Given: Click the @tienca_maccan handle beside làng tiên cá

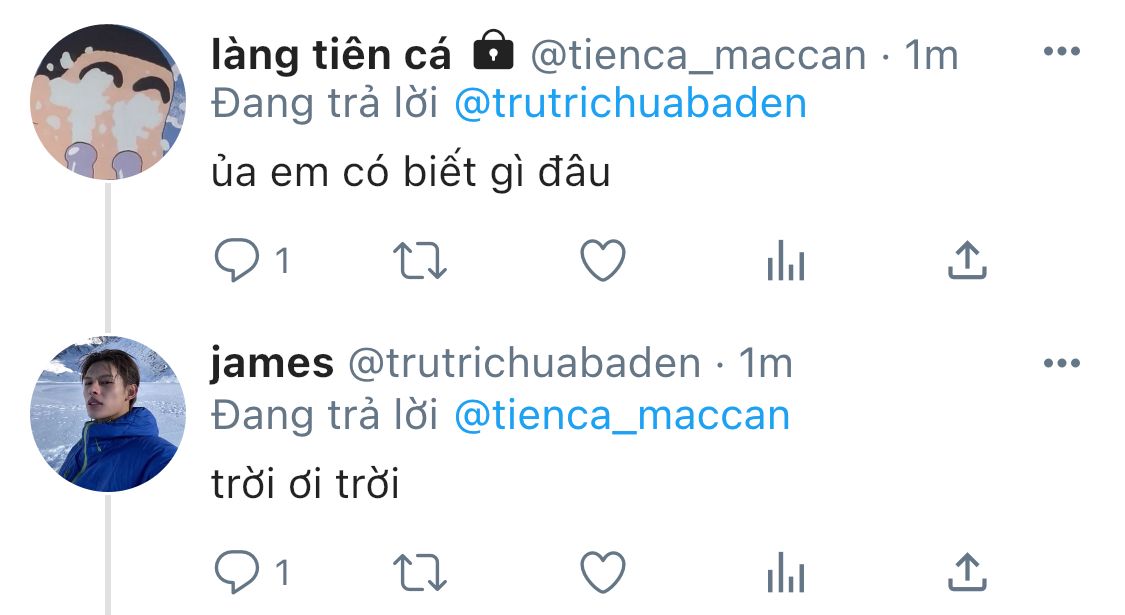Looking at the screenshot, I should (x=697, y=56).
